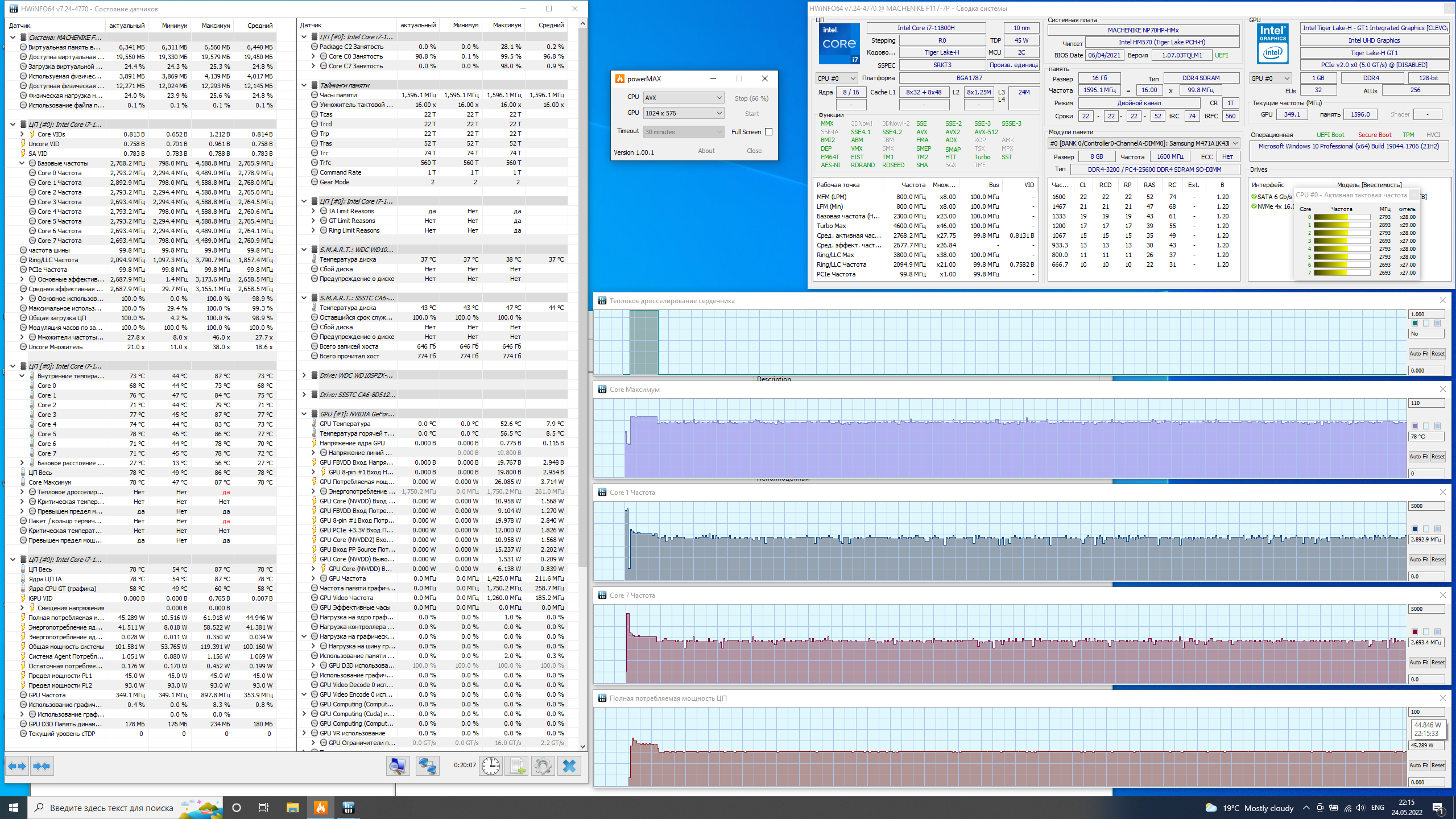This screenshot has width=1456, height=819.
Task: Open the GPU #0 selector dropdown
Action: click(1270, 78)
